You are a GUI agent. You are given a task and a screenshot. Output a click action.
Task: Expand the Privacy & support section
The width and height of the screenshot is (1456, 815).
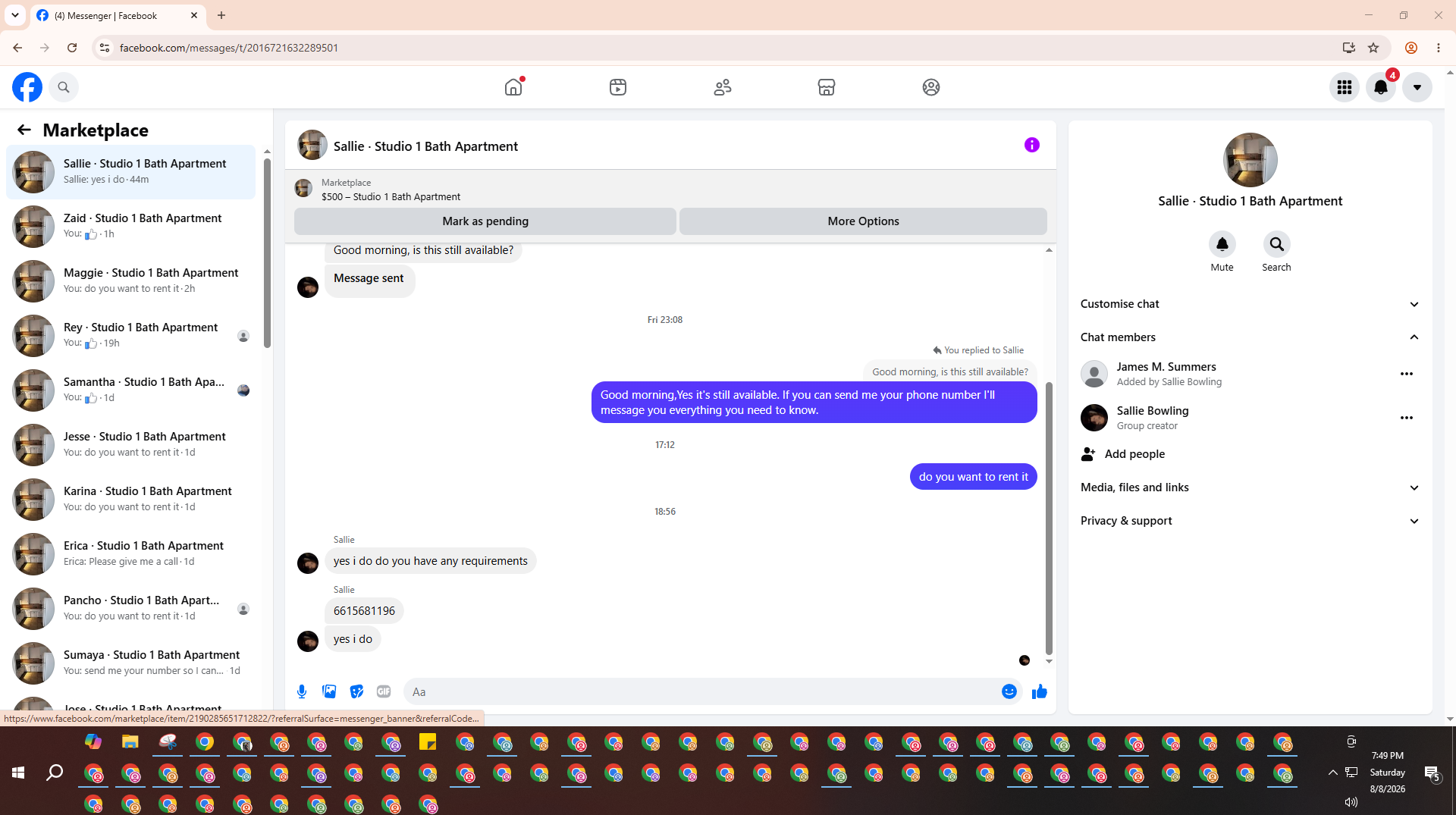(1250, 521)
